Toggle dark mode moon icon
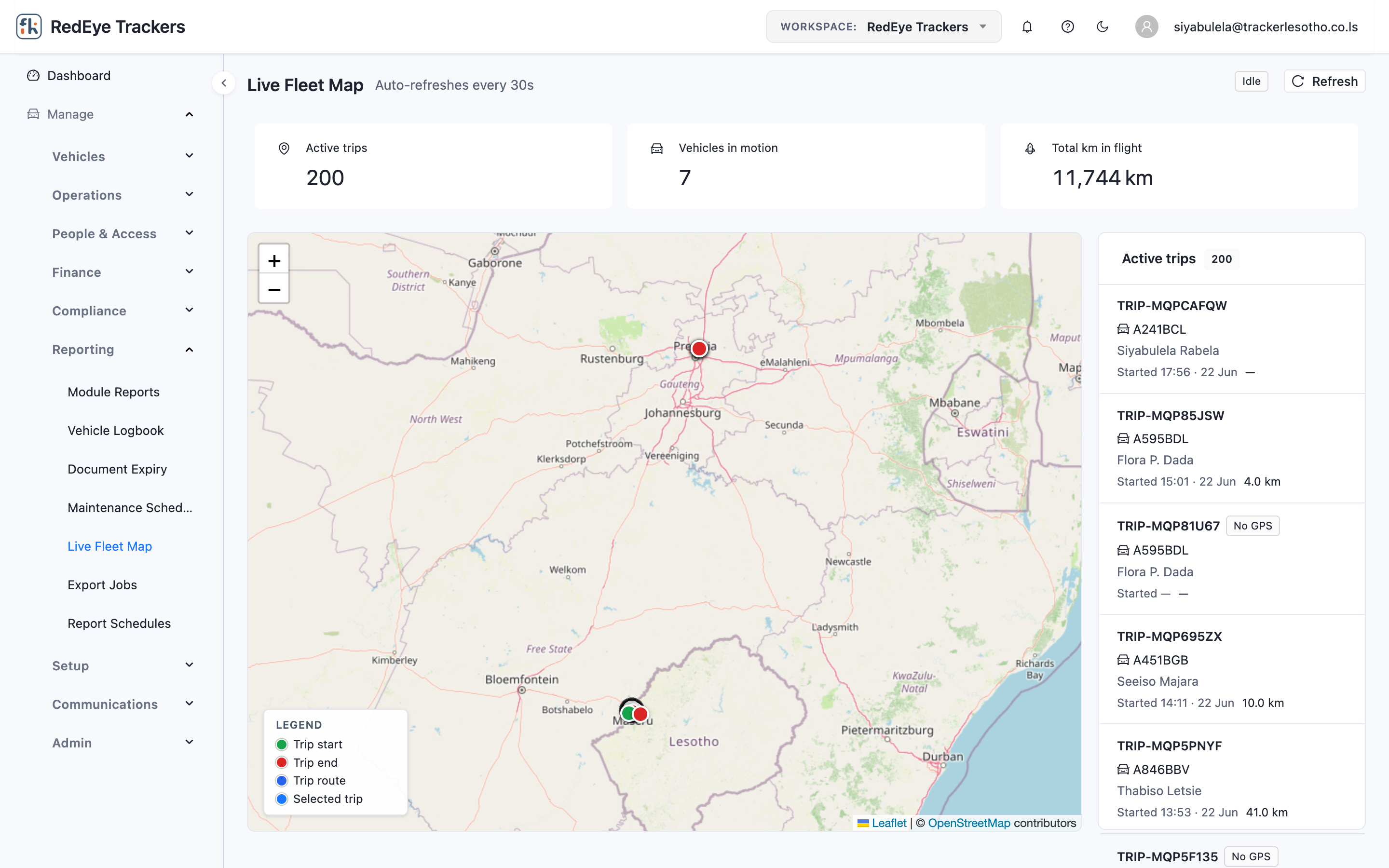 (1102, 27)
